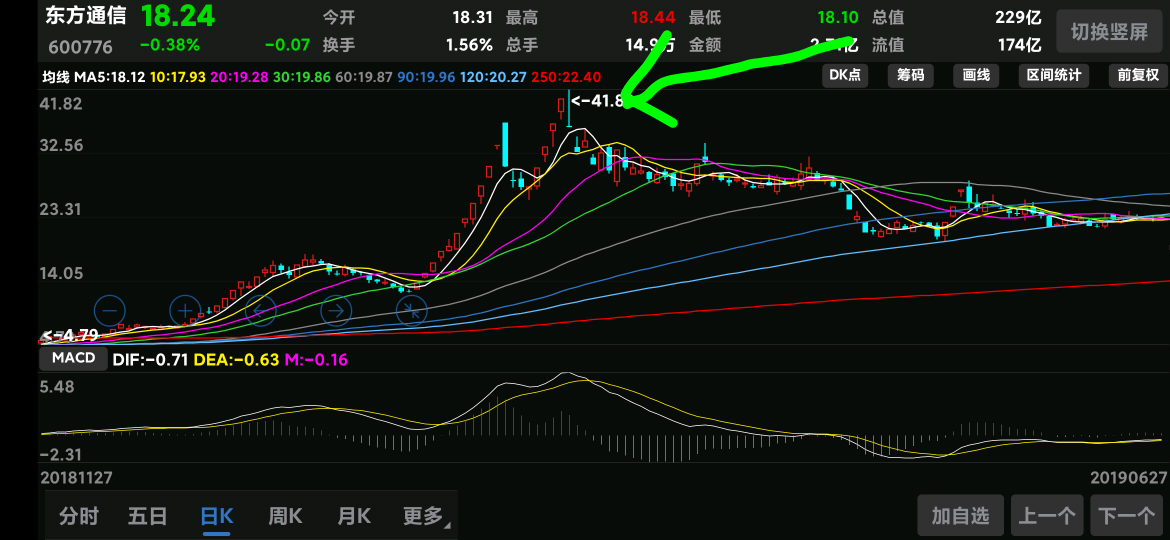
Task: Tap the zoom out minus circle icon
Action: pos(110,310)
